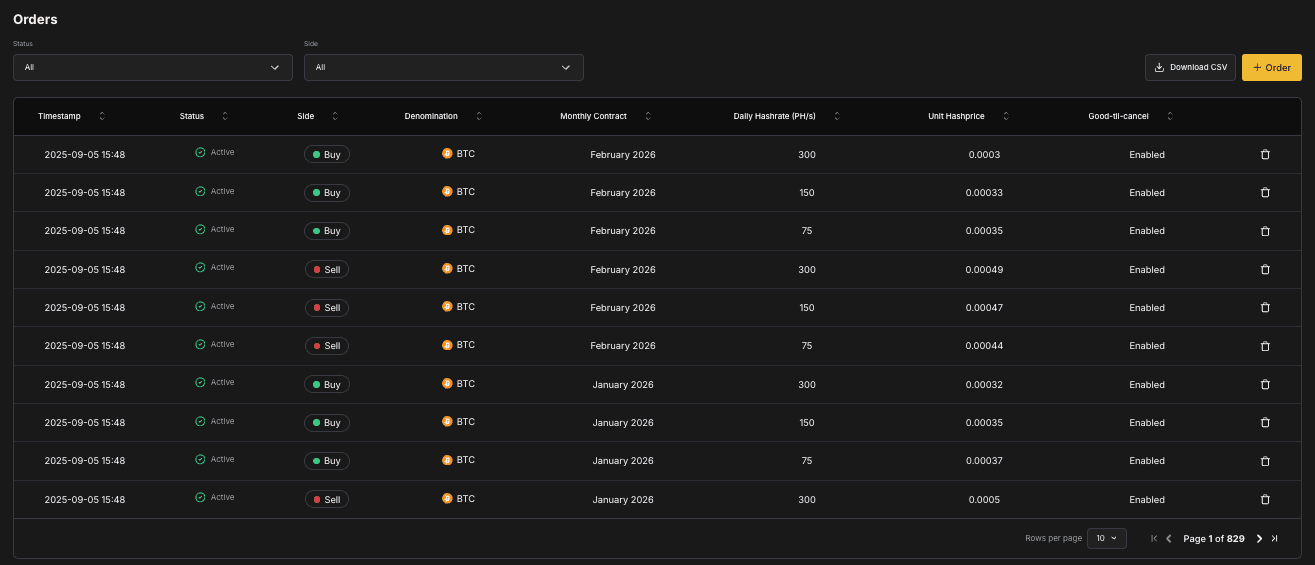Sort by Timestamp column arrows
The width and height of the screenshot is (1315, 565).
[102, 116]
